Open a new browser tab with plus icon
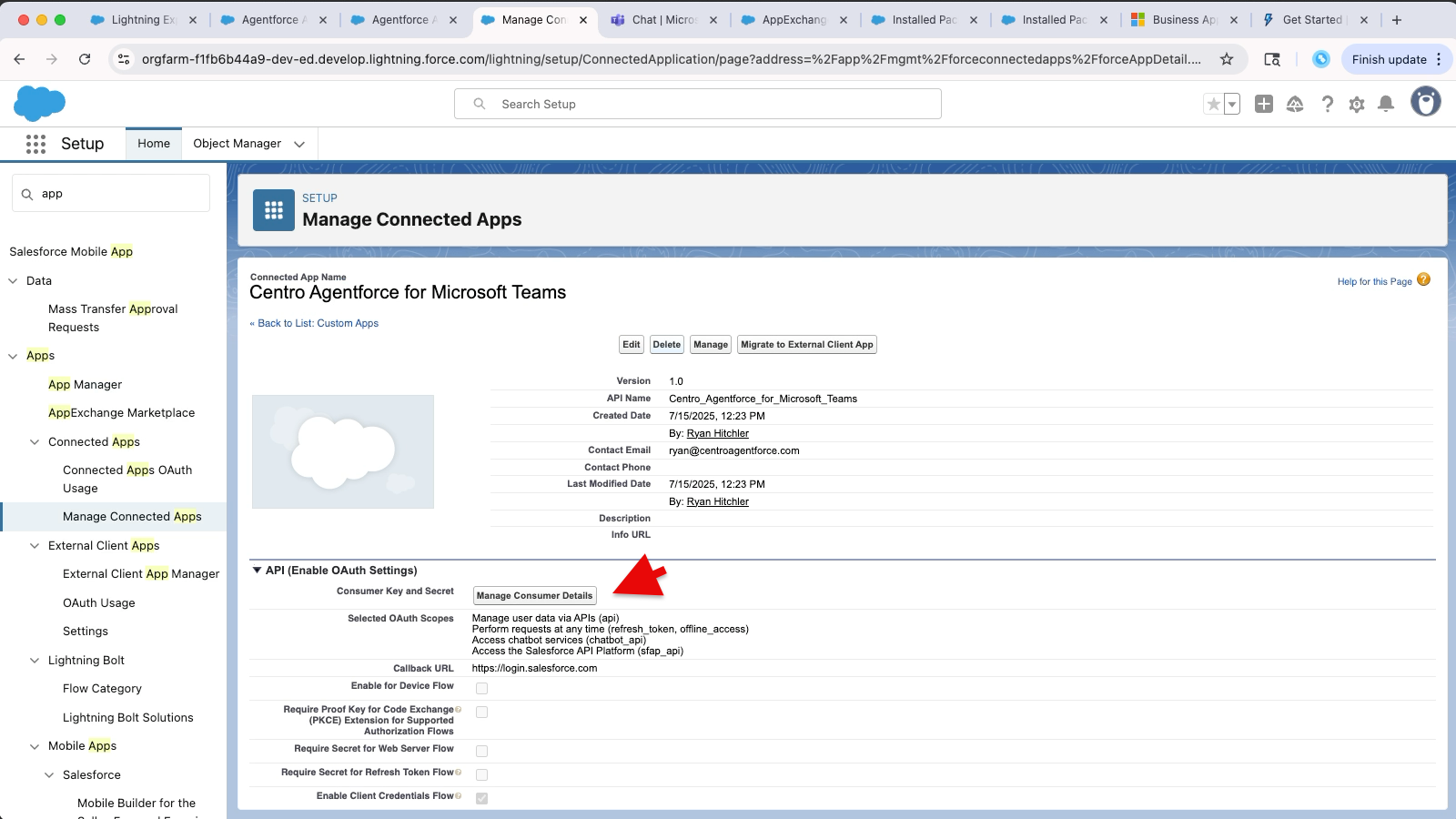 pos(1397,19)
